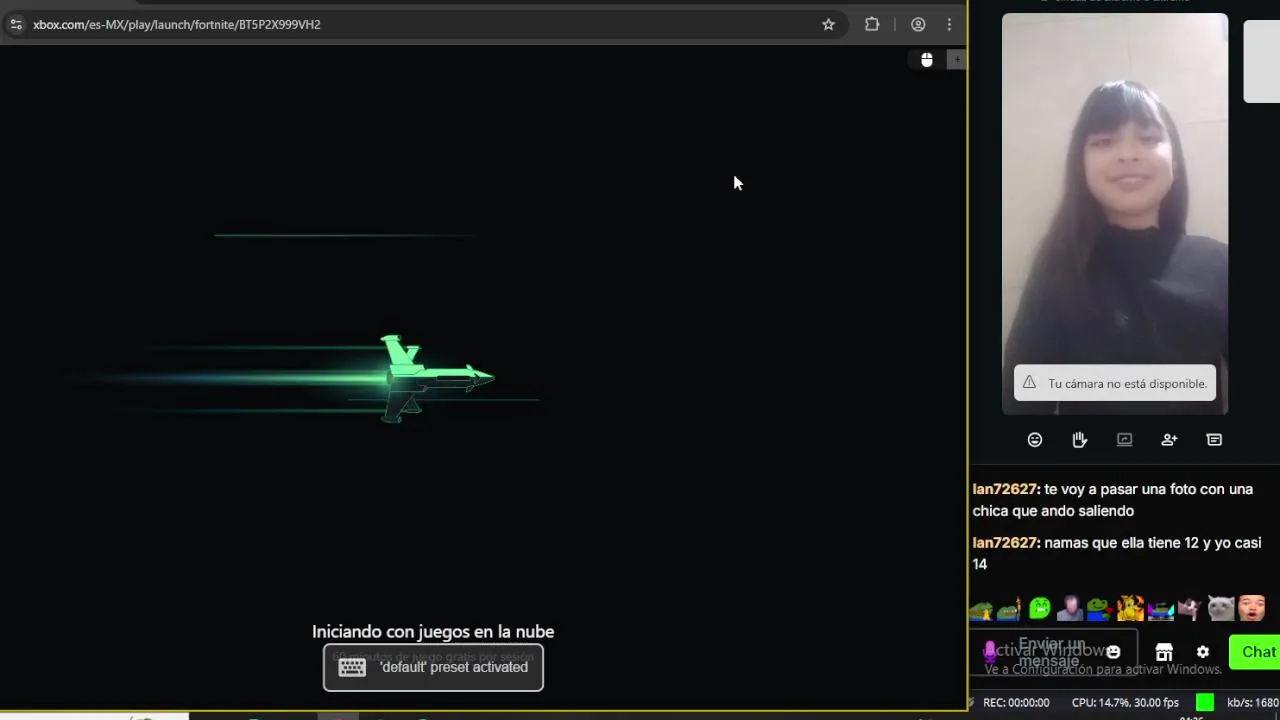Click the green Chat button
1280x720 pixels.
click(1257, 652)
